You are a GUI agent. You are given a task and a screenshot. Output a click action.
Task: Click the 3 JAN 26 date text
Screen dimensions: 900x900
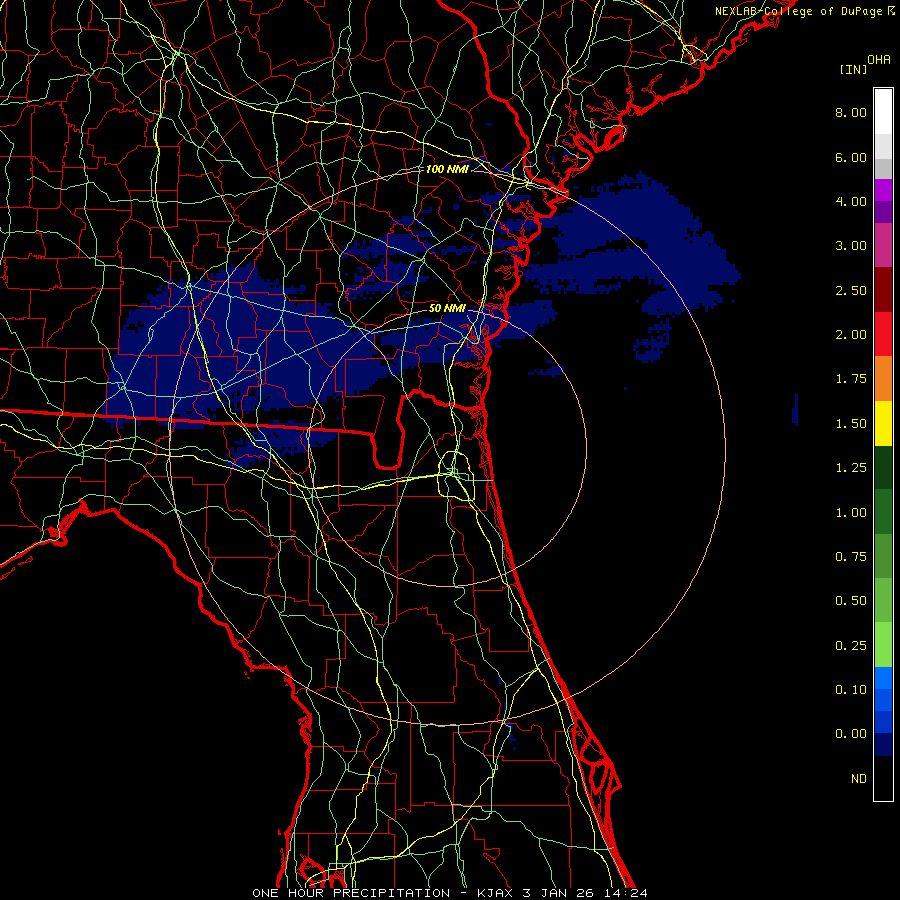click(558, 893)
